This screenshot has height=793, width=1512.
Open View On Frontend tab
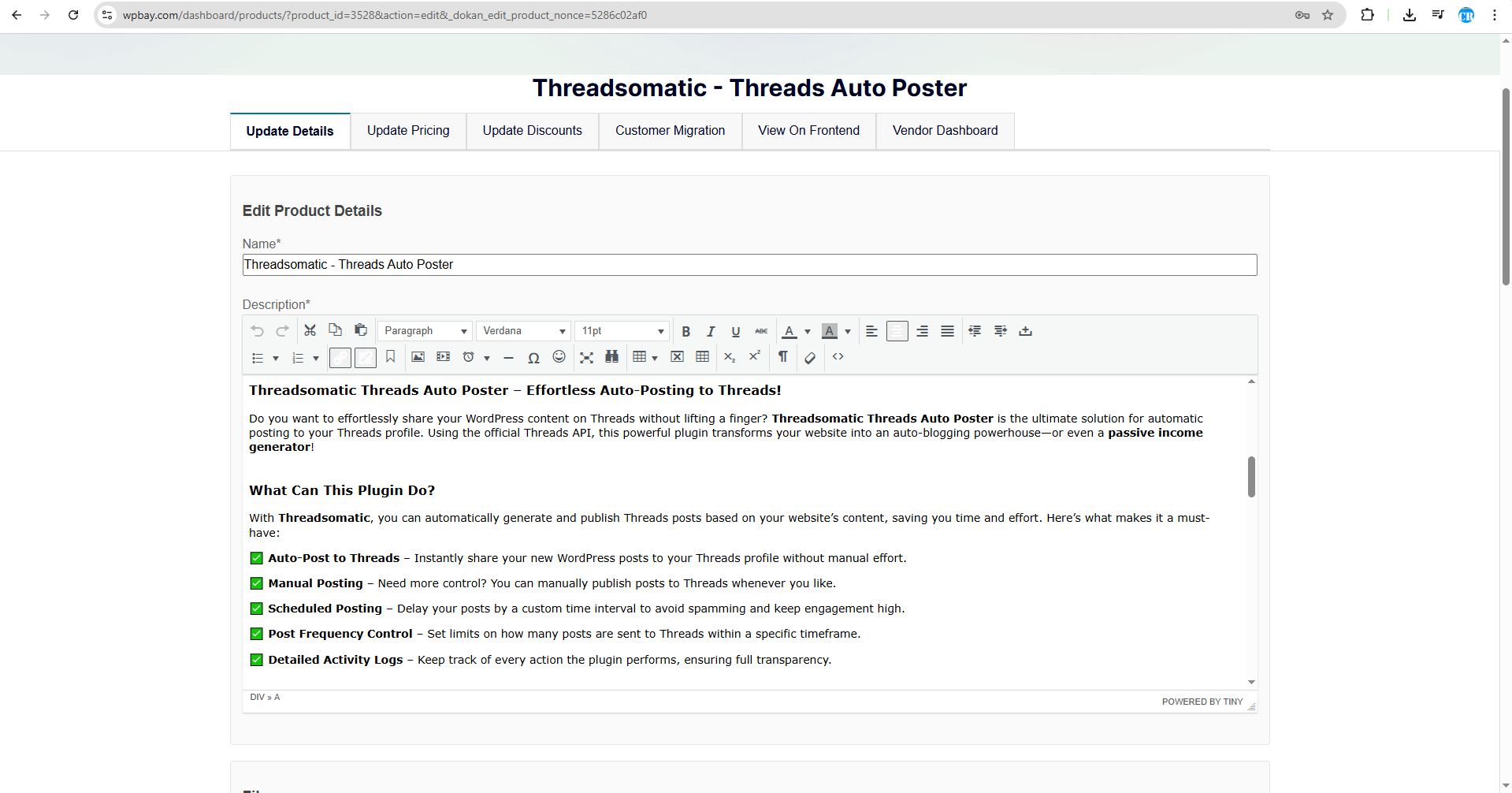coord(809,131)
